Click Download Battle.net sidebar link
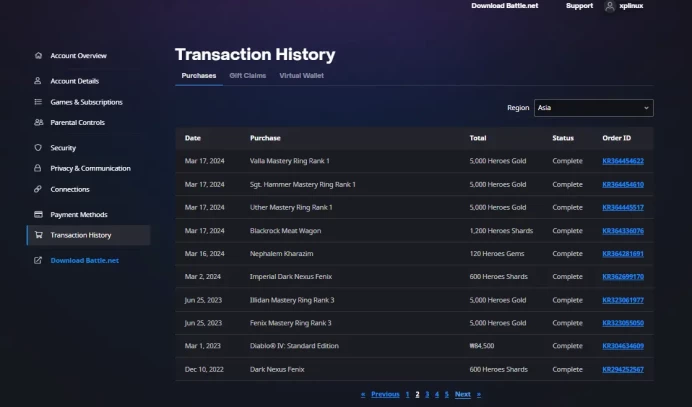 point(84,260)
